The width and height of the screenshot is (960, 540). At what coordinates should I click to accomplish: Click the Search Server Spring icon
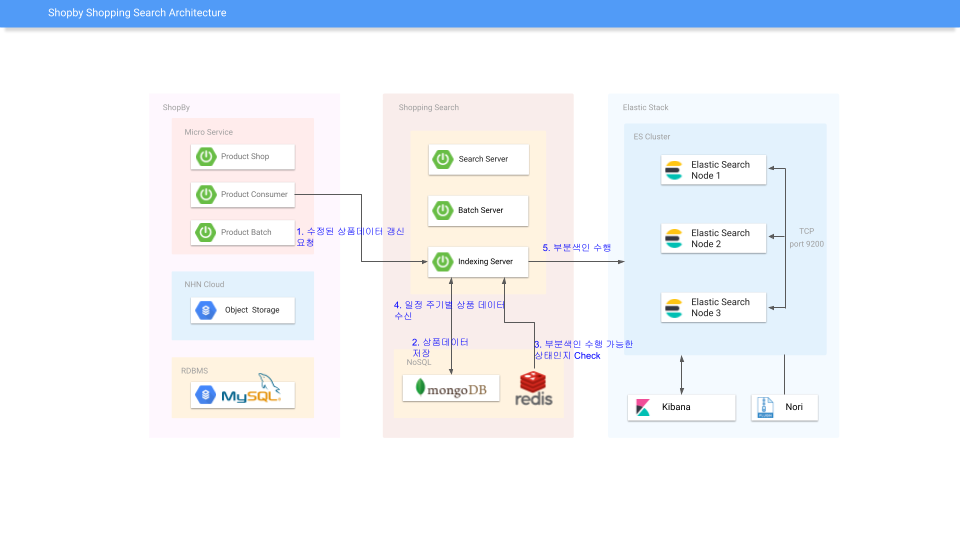click(x=443, y=159)
